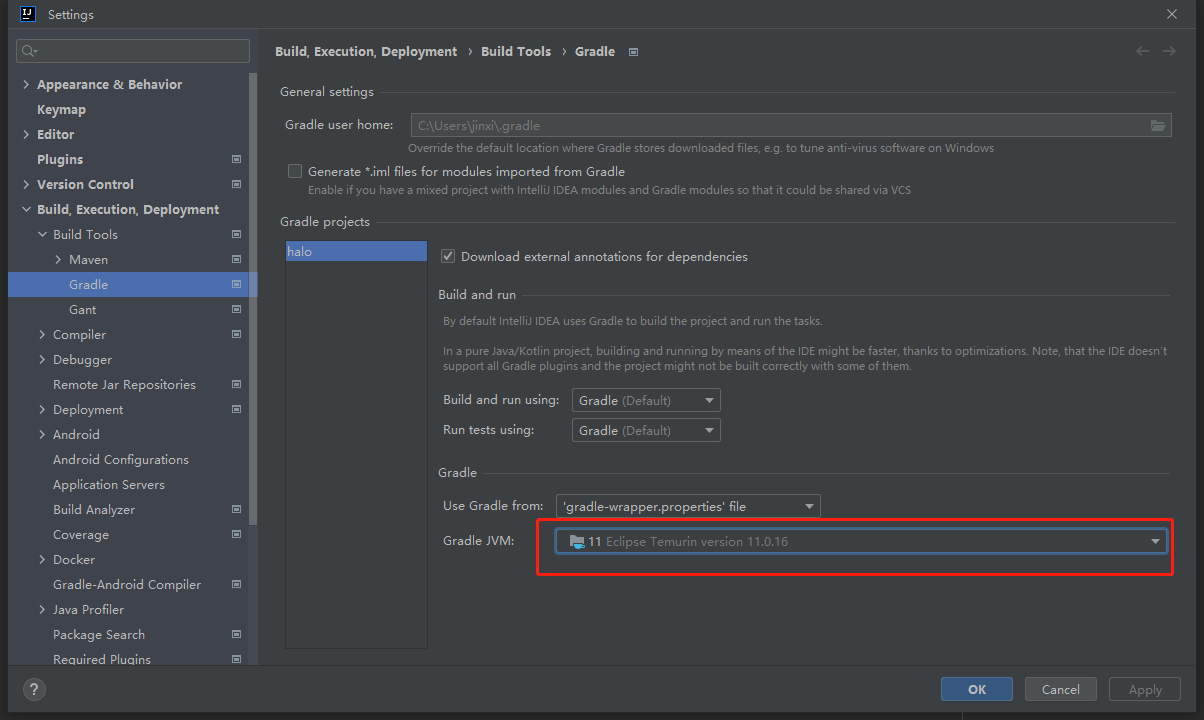Click the JDK folder icon in Gradle JVM field
Image resolution: width=1204 pixels, height=720 pixels.
click(x=576, y=541)
